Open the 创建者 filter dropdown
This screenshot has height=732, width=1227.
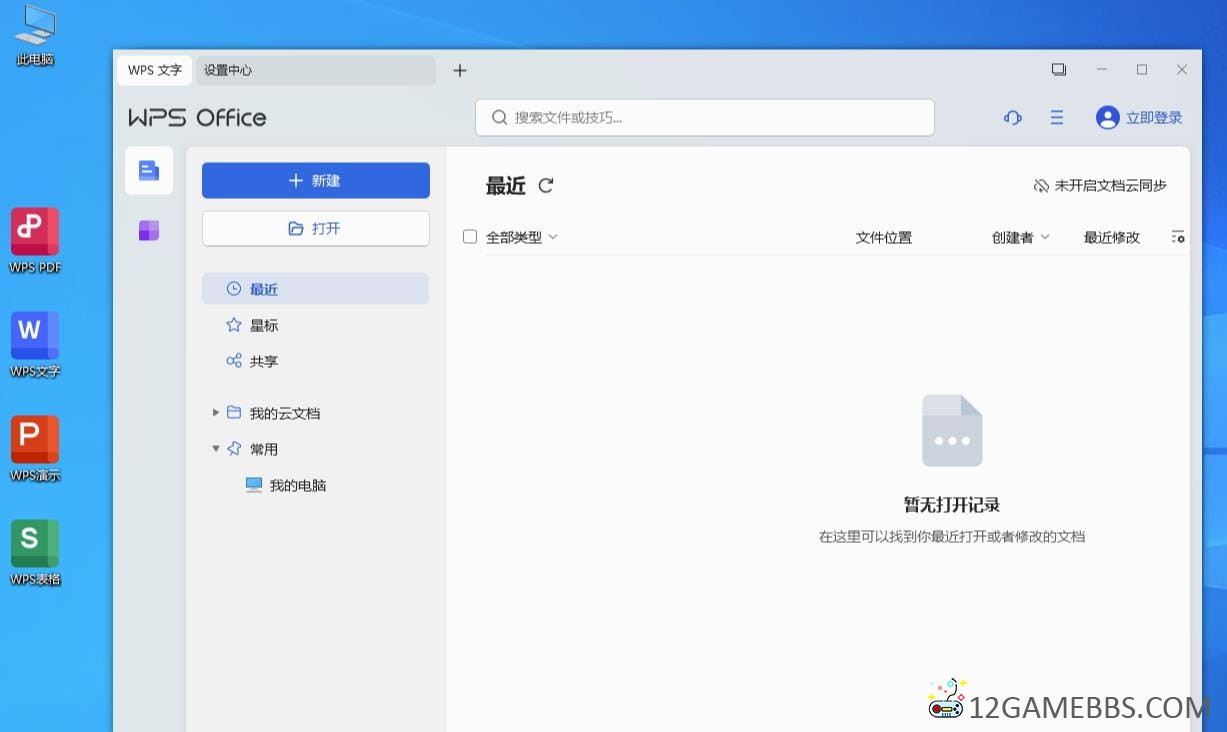(1021, 237)
